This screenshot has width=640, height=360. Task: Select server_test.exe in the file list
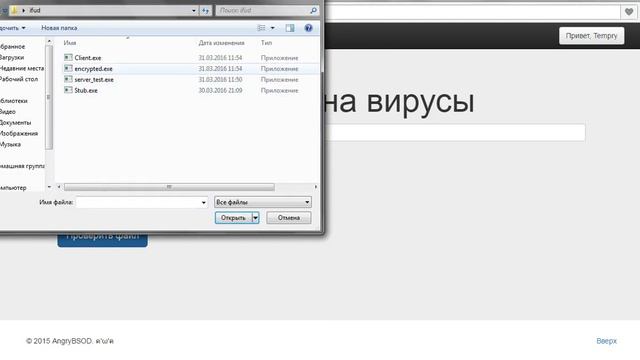(94, 80)
